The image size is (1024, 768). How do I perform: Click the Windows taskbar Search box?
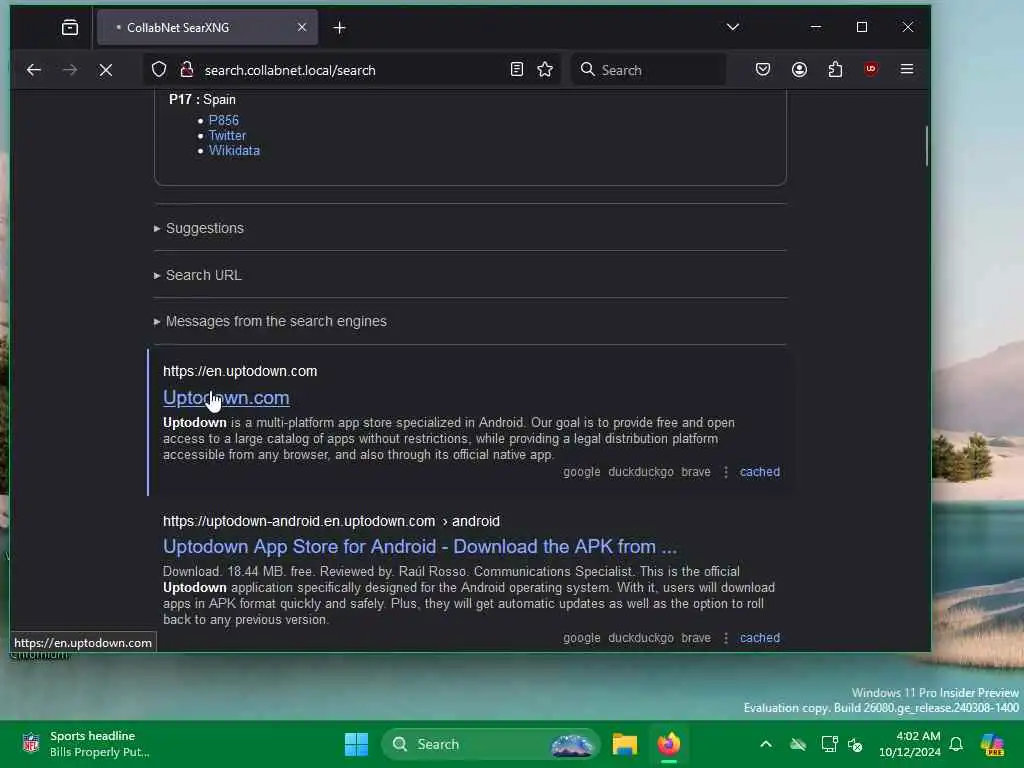(490, 744)
